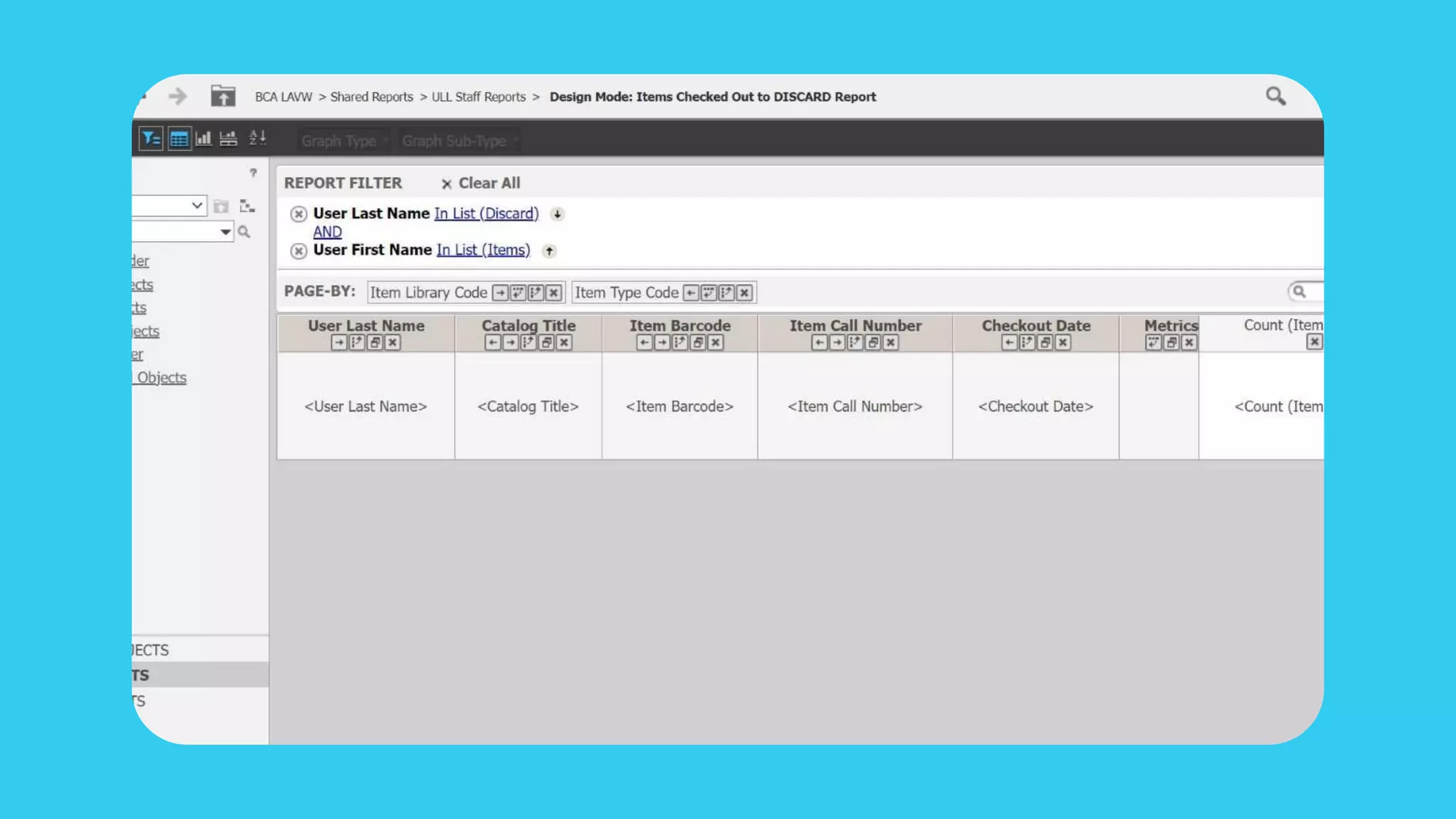Image resolution: width=1456 pixels, height=819 pixels.
Task: Move User Last Name filter down
Action: [557, 214]
